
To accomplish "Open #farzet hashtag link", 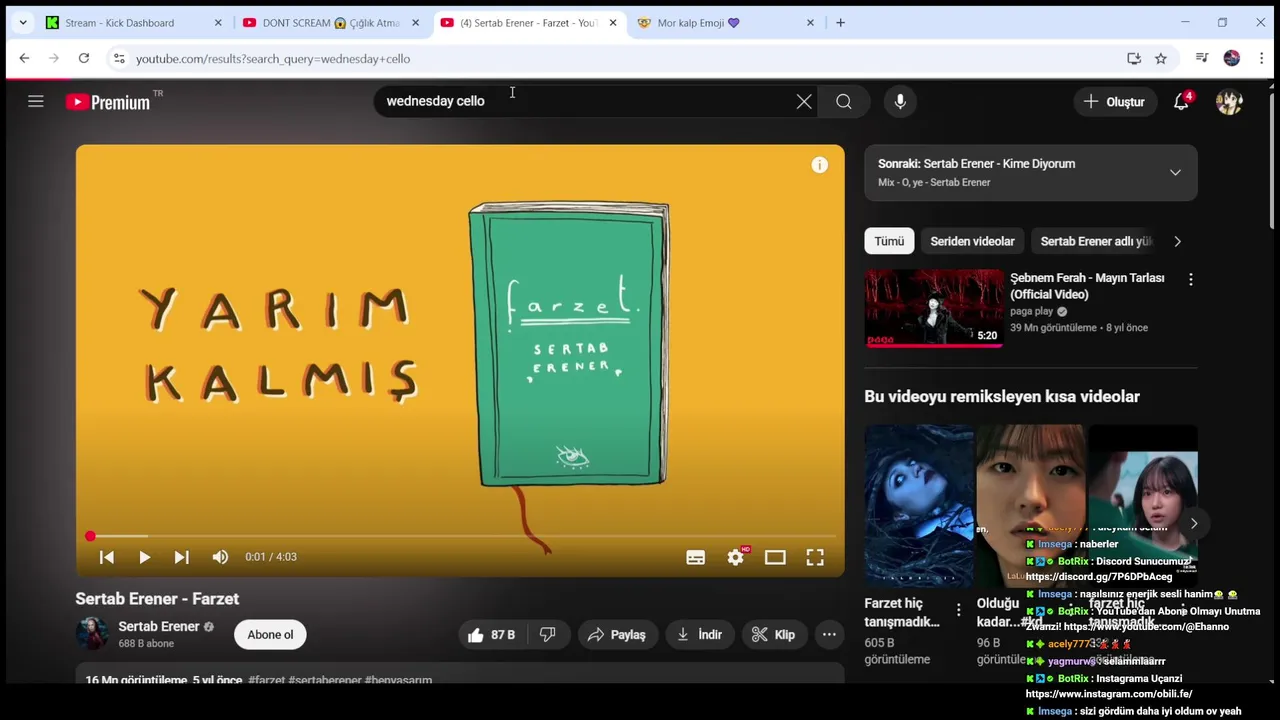I will click(x=266, y=680).
